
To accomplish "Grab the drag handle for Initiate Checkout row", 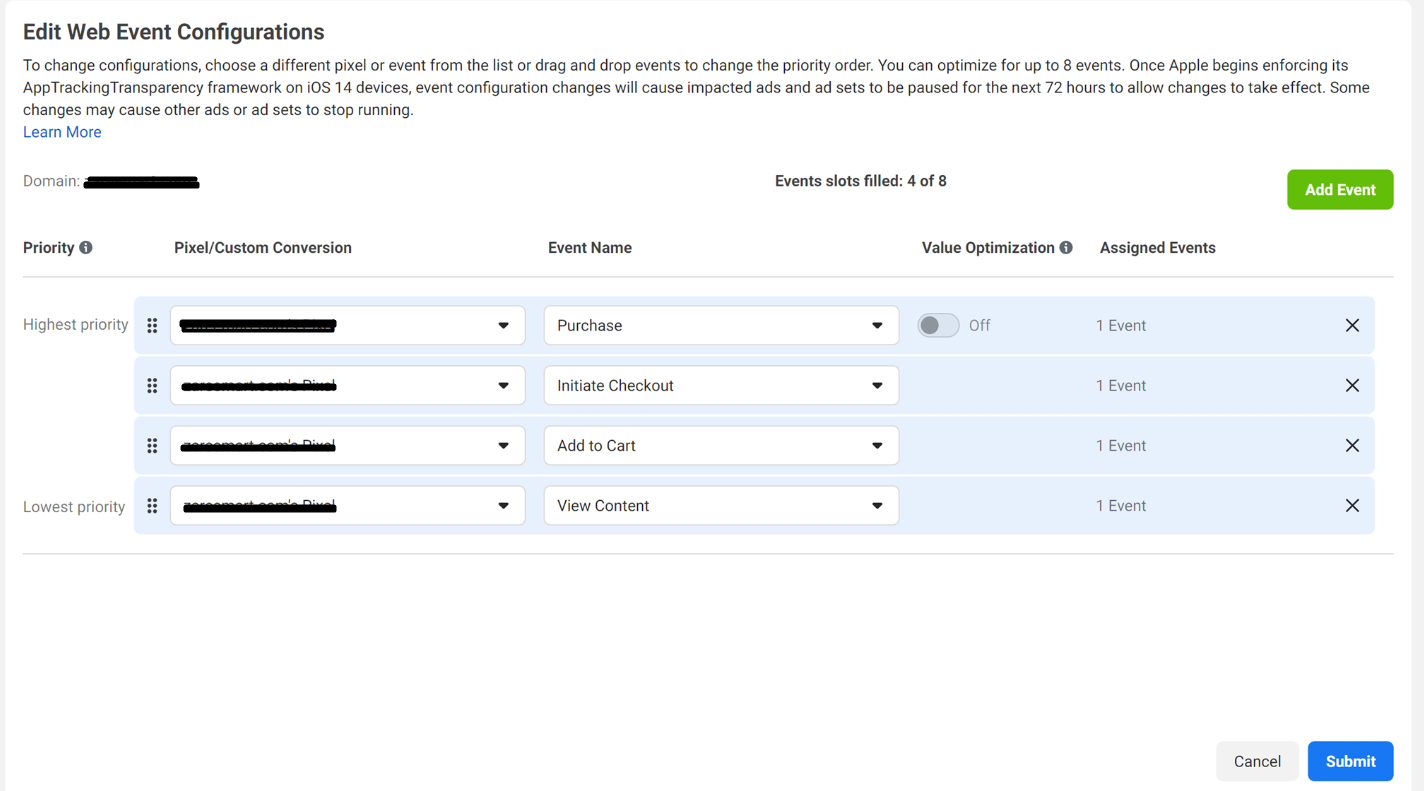I will click(152, 386).
